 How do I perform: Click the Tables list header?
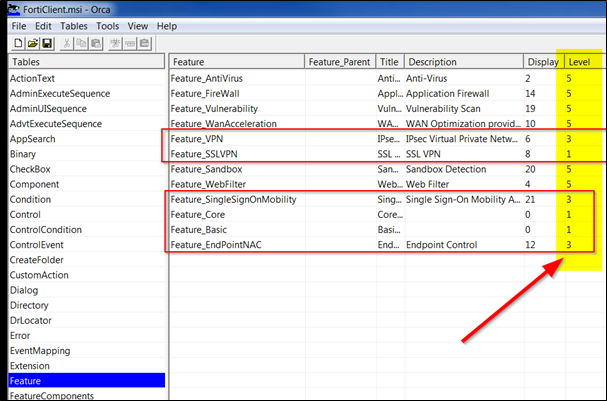87,62
